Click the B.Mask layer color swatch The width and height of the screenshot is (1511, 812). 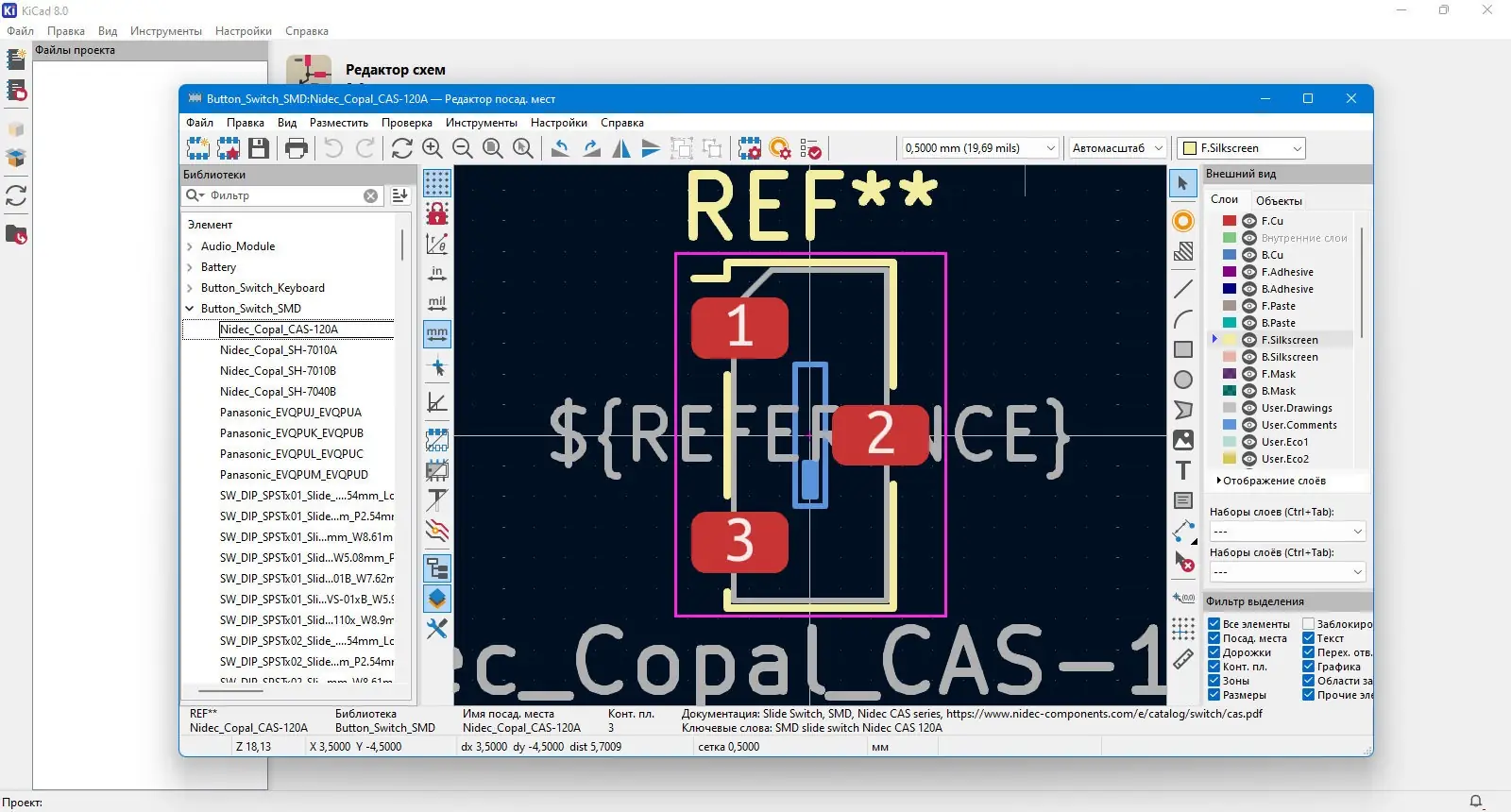1230,391
